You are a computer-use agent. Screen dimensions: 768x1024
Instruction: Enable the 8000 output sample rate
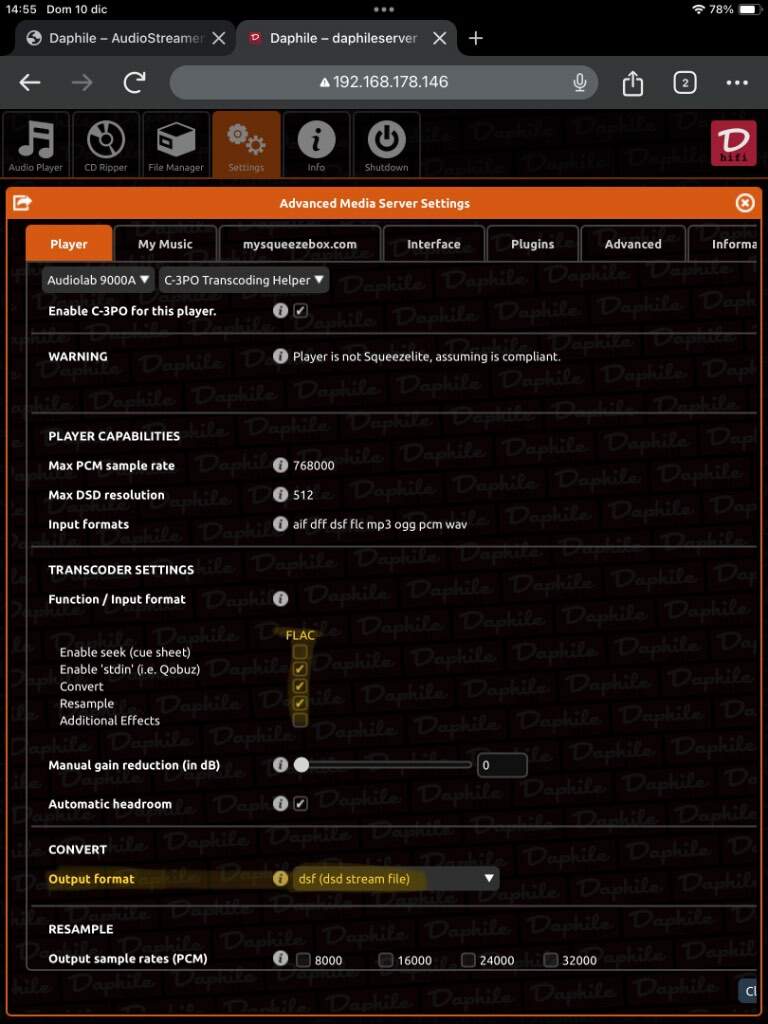(x=303, y=960)
